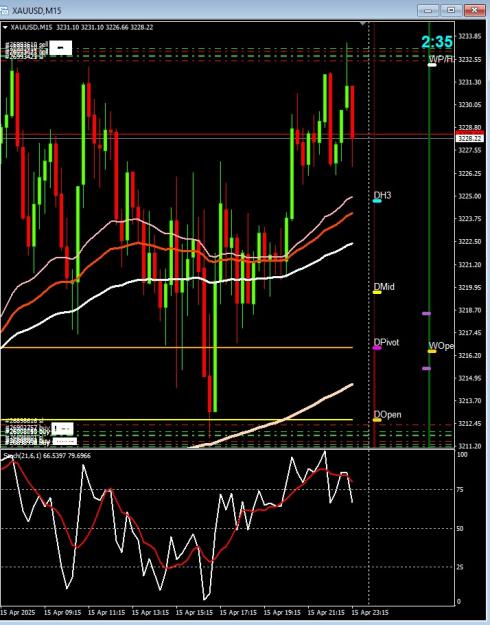The image size is (490, 625).
Task: Select the top sell order ticket label
Action: click(27, 44)
